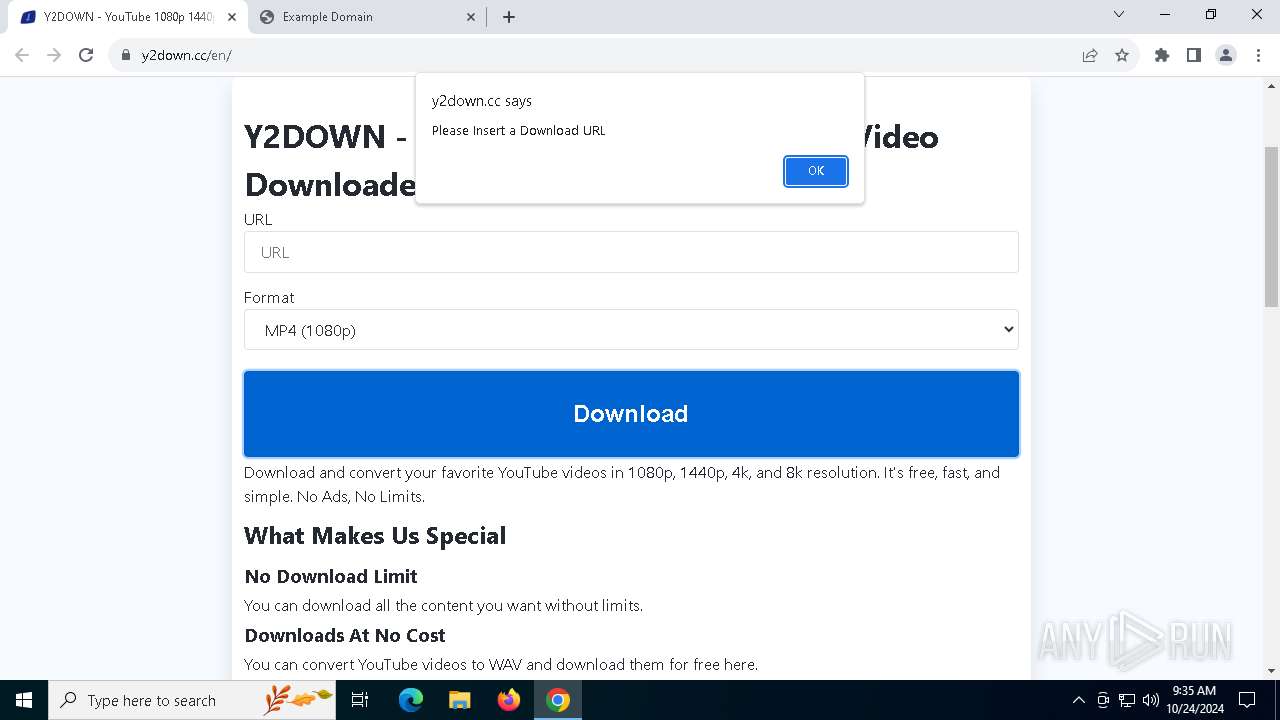Click the page vertical scrollbar thumb
This screenshot has height=720, width=1280.
click(x=1271, y=226)
